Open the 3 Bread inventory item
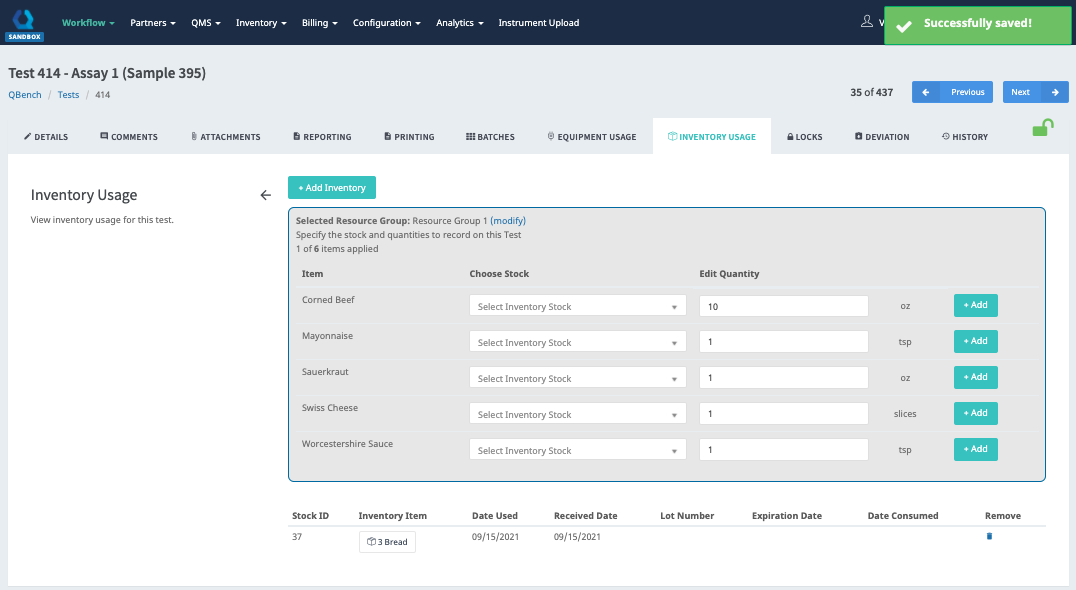 387,542
